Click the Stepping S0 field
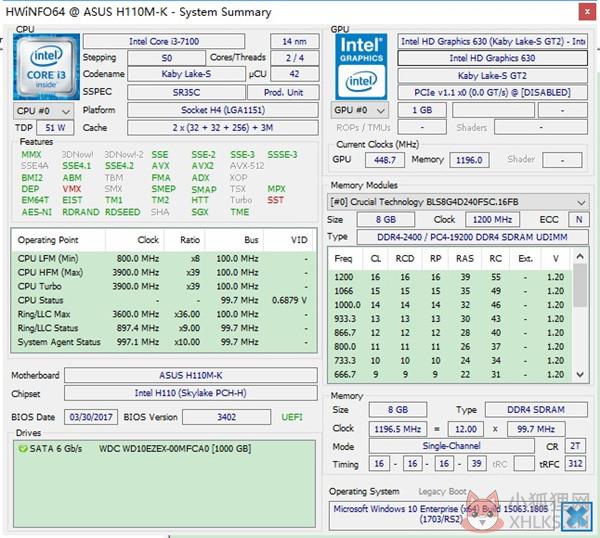 (166, 58)
